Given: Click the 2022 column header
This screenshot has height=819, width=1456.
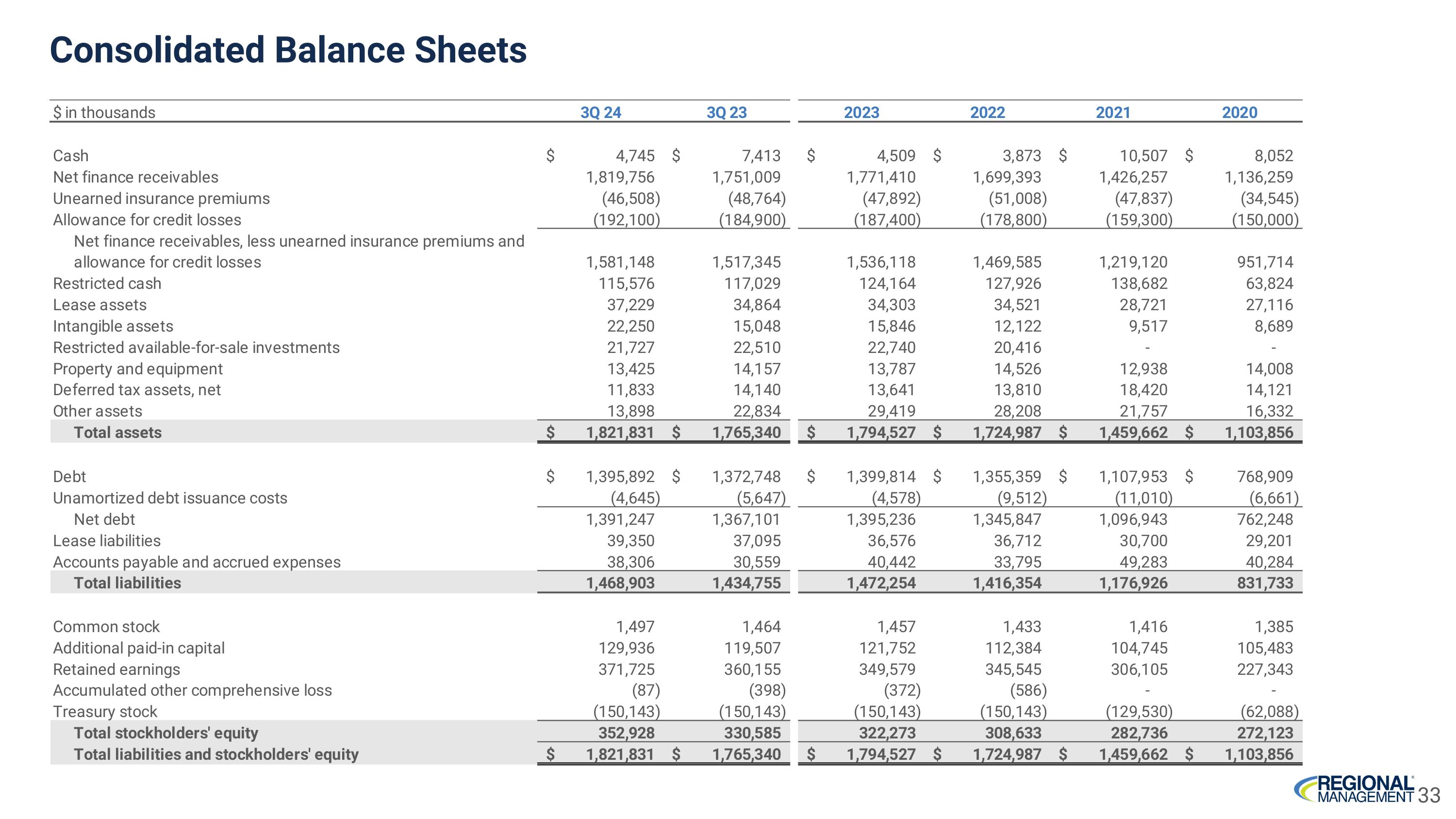Looking at the screenshot, I should coord(988,113).
